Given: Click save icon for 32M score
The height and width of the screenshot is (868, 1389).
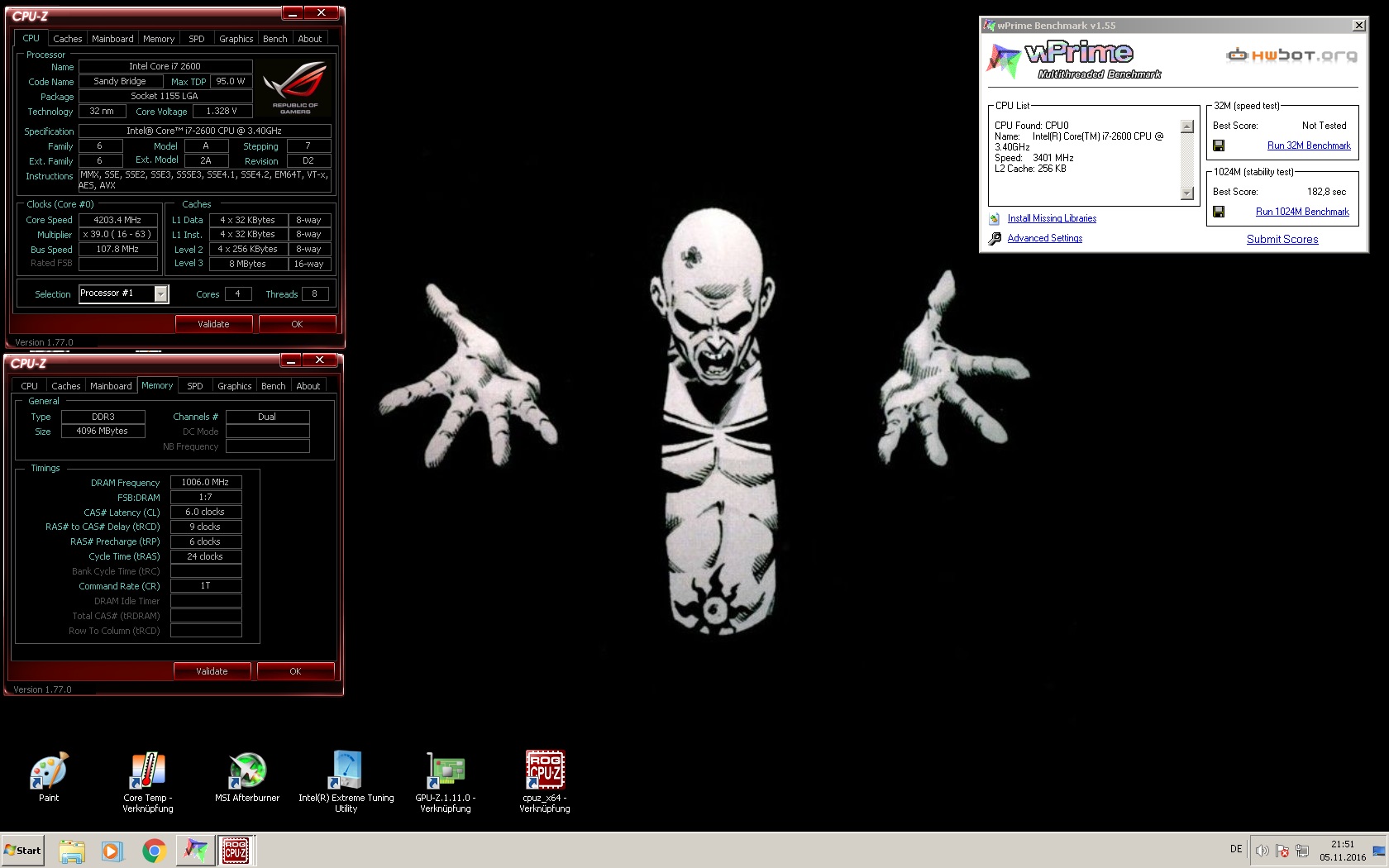Looking at the screenshot, I should [x=1219, y=145].
